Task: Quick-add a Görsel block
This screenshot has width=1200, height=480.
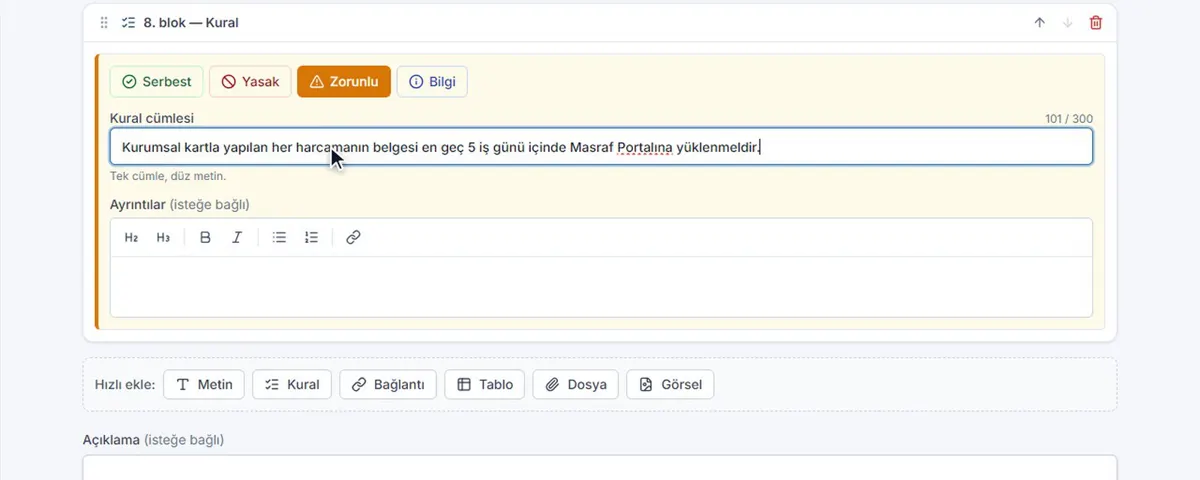Action: [670, 385]
